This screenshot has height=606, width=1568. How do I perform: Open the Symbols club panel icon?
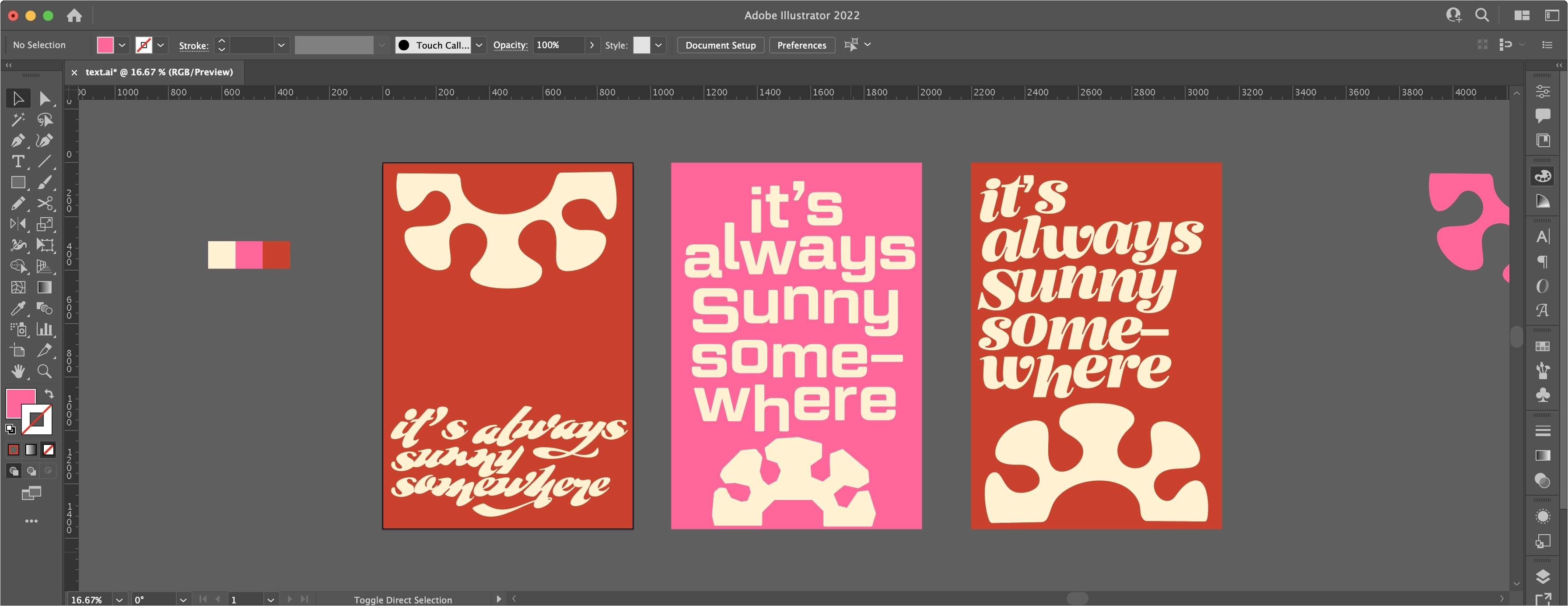tap(1543, 395)
